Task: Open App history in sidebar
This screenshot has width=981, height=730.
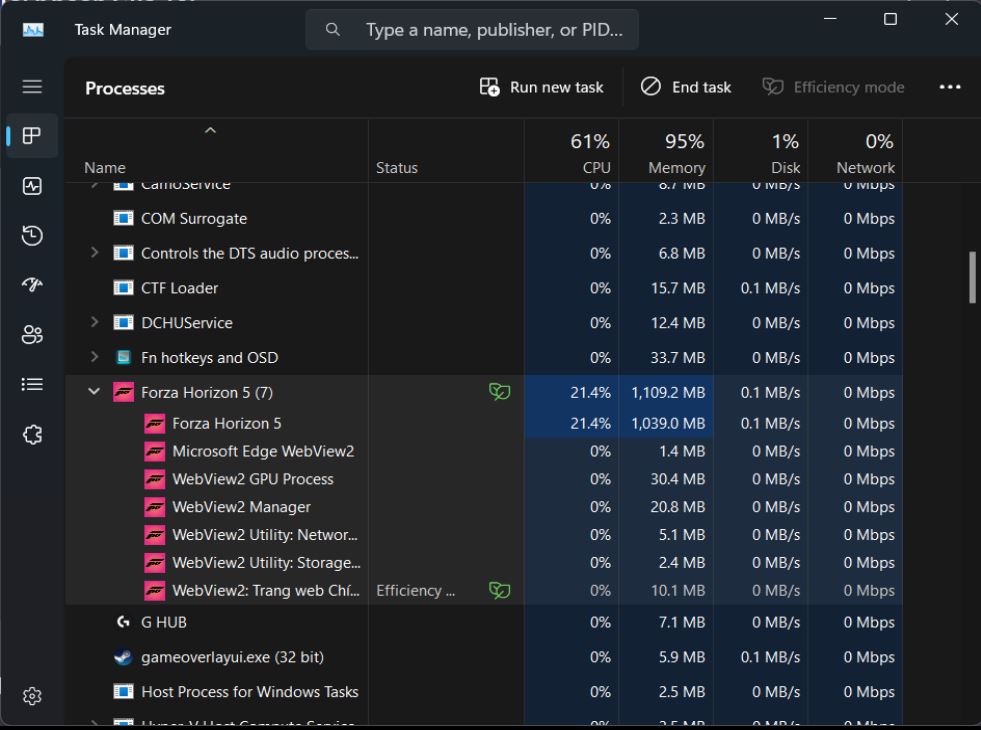Action: coord(32,236)
